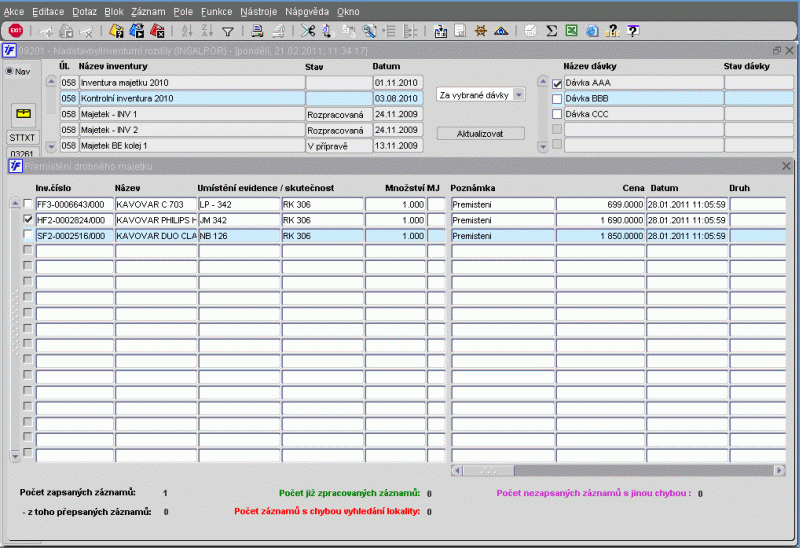The height and width of the screenshot is (548, 800).
Task: Select 'Kontrolní inventura 2010' inventory field
Action: click(x=192, y=98)
